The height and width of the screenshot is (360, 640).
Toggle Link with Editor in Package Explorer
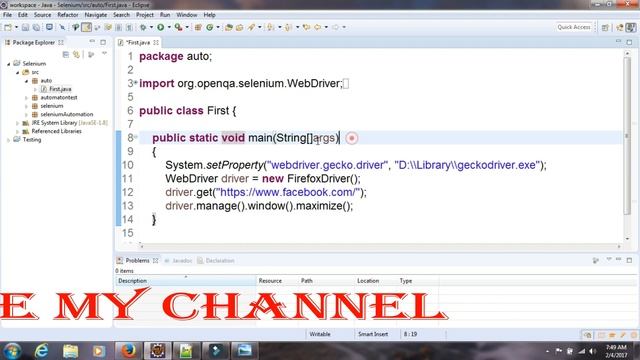pos(76,54)
